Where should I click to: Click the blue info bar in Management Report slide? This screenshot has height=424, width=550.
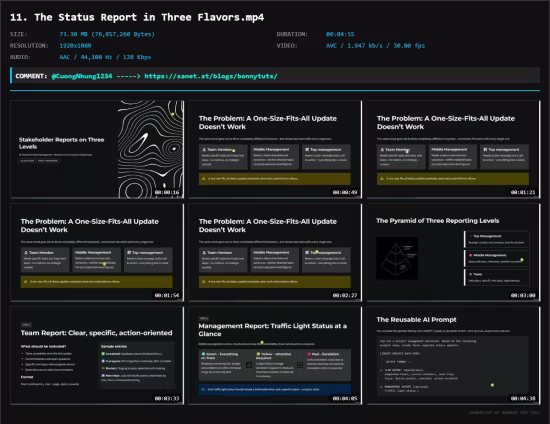pyautogui.click(x=275, y=389)
